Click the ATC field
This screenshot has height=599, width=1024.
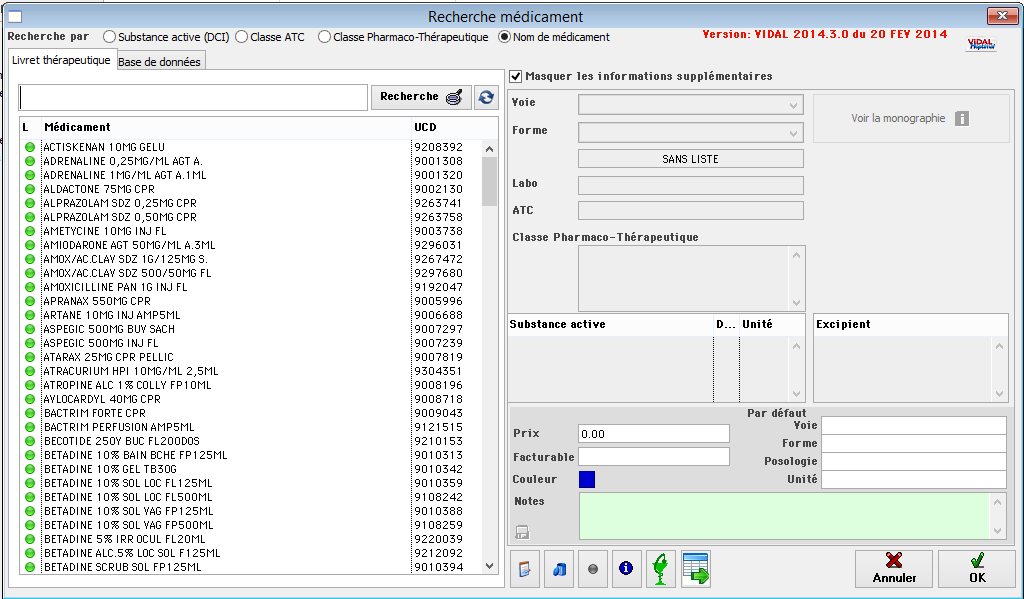[x=690, y=210]
